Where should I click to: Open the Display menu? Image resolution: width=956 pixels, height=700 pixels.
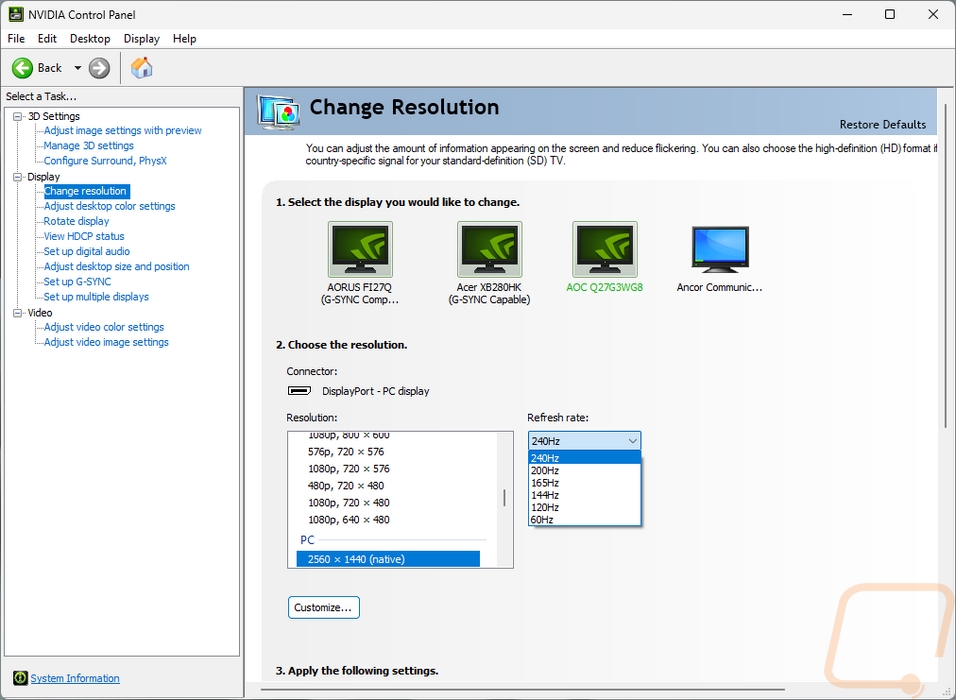(141, 38)
